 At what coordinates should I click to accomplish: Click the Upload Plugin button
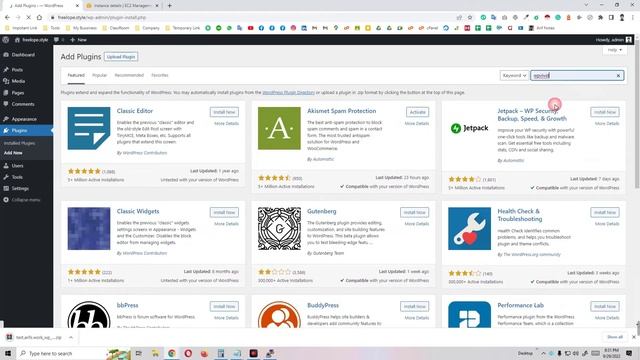tap(121, 57)
